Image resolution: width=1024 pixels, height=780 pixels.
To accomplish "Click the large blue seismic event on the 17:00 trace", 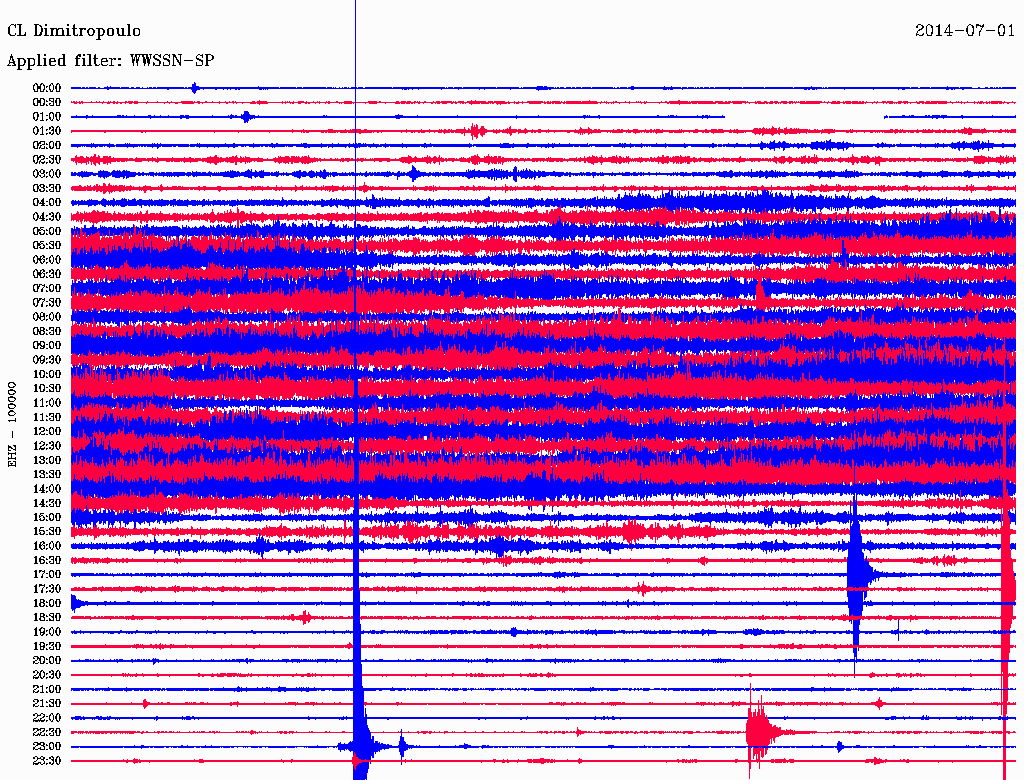I will pos(856,574).
